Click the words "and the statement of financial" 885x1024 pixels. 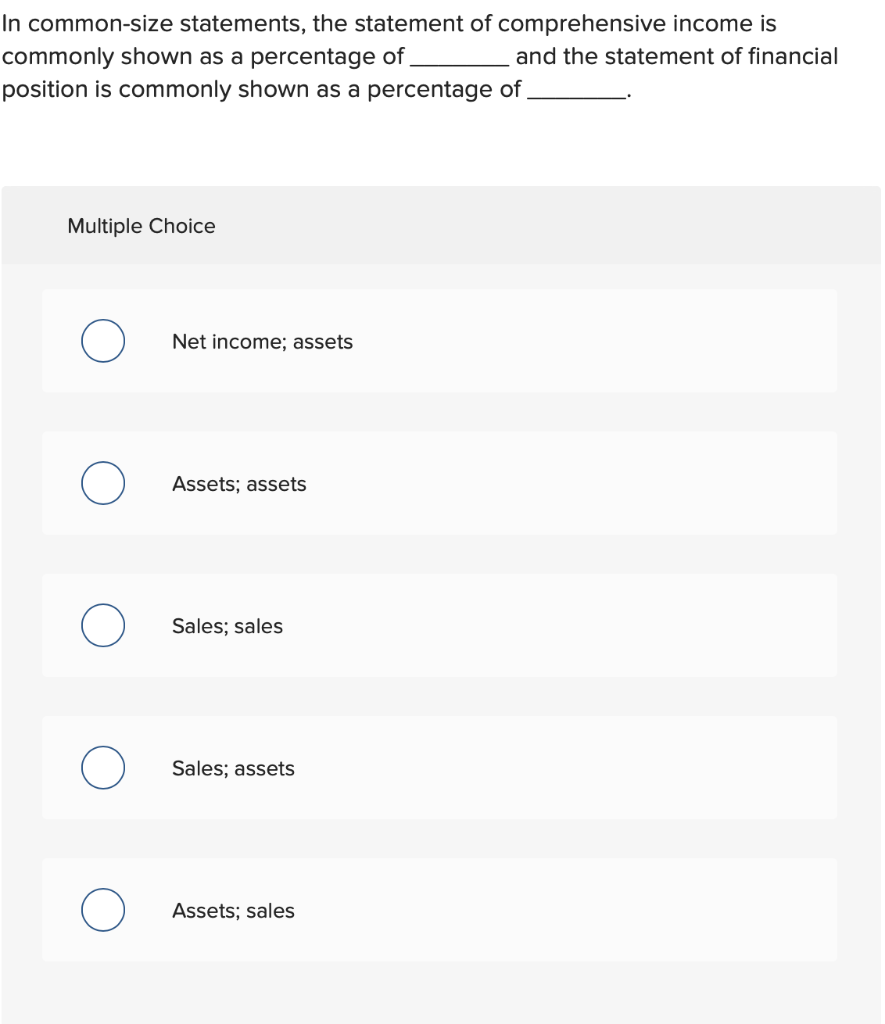[x=677, y=57]
